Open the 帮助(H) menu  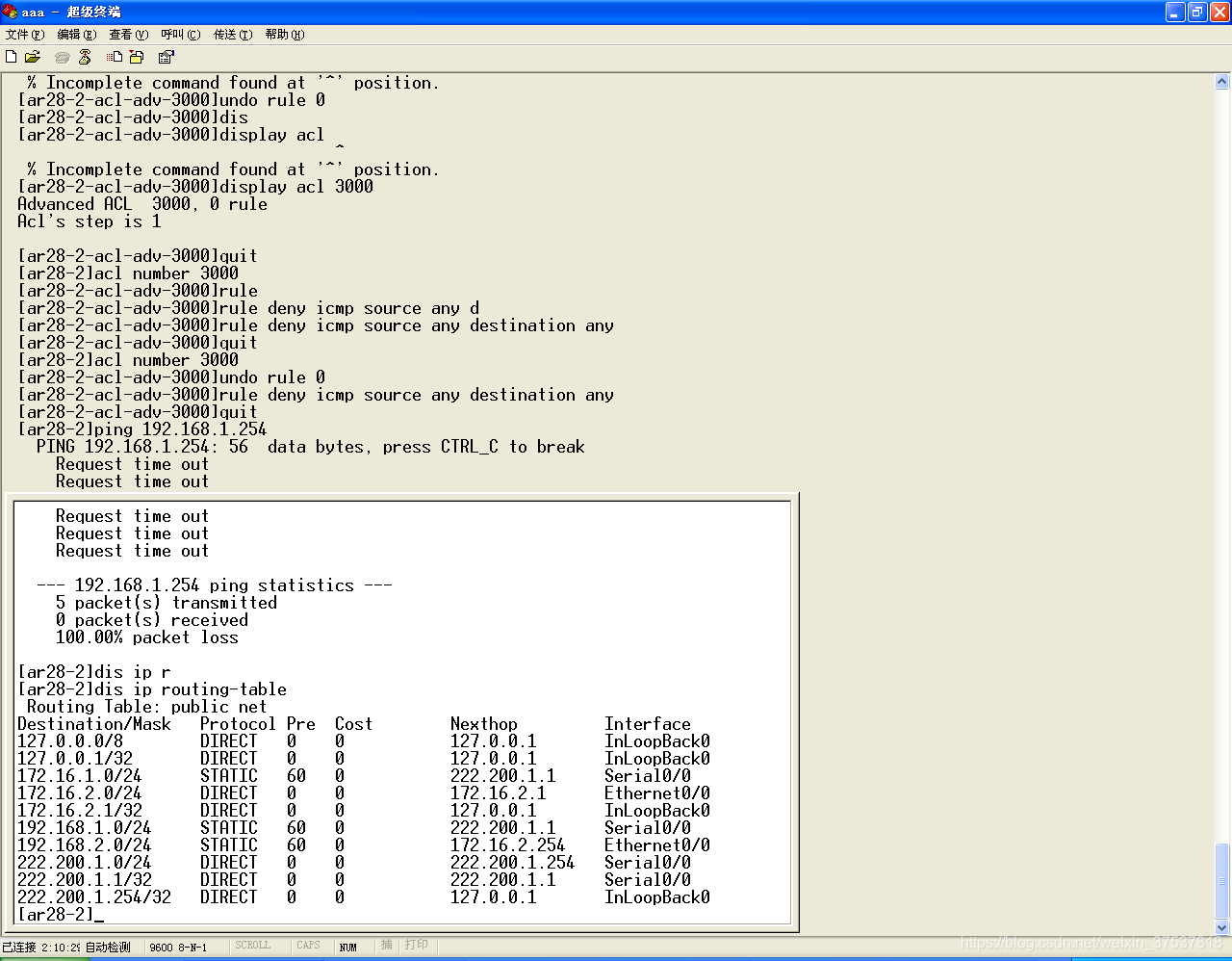tap(285, 35)
